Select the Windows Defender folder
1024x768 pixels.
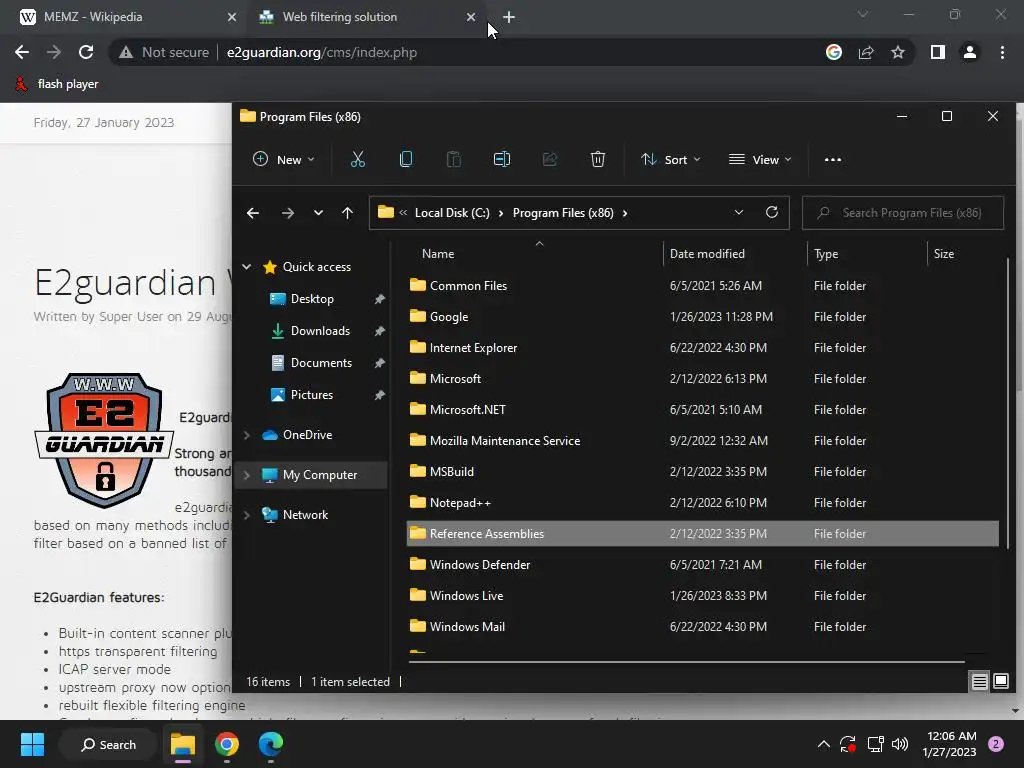[702, 565]
